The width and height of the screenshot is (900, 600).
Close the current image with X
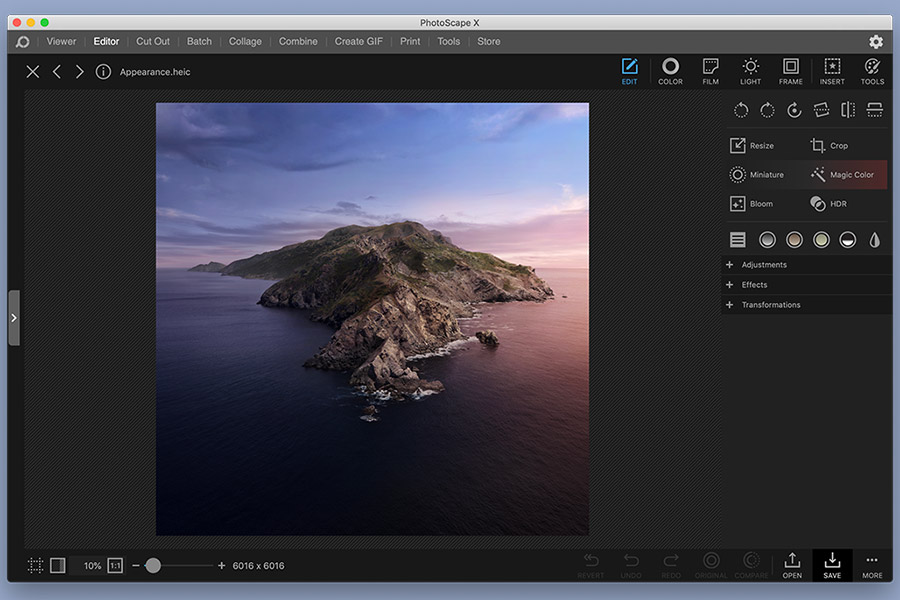(33, 72)
